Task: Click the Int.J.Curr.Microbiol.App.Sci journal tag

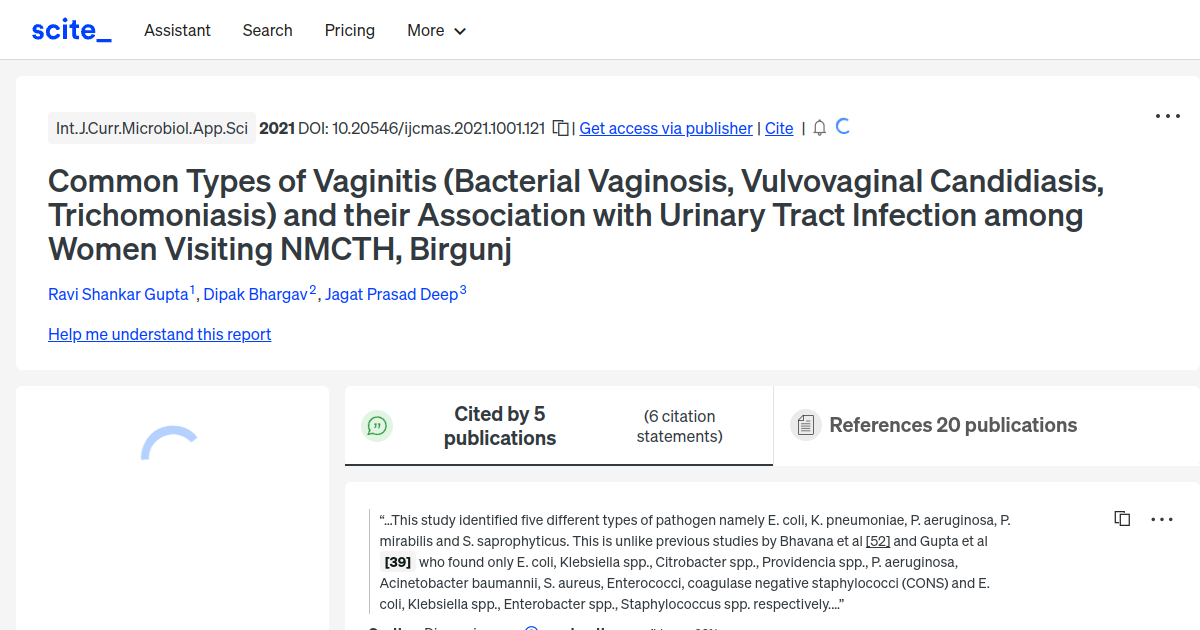Action: click(152, 128)
